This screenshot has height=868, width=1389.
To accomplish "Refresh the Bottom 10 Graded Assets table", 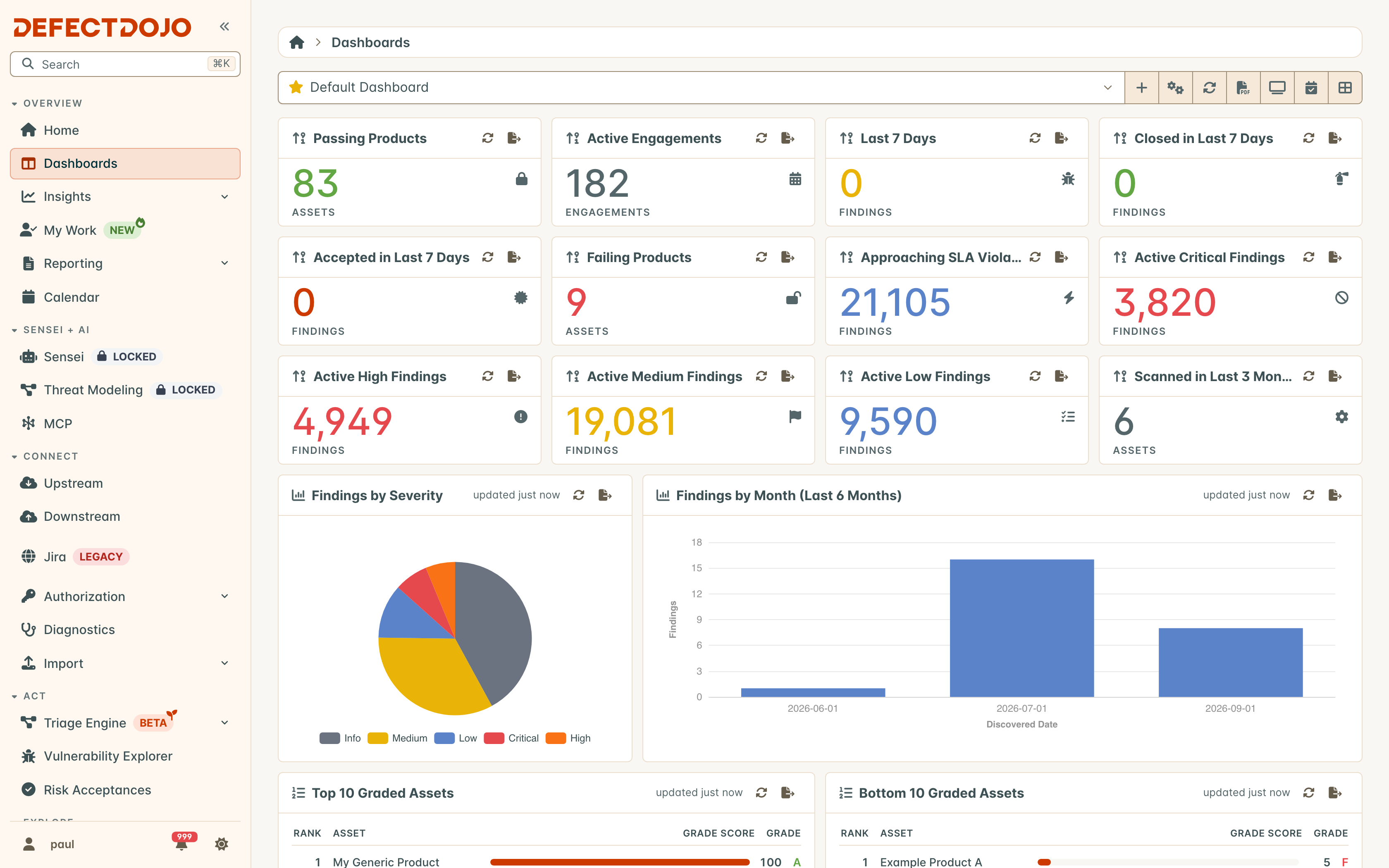I will 1309,792.
